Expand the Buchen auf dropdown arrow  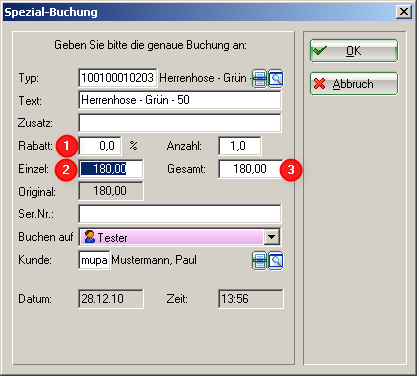272,237
